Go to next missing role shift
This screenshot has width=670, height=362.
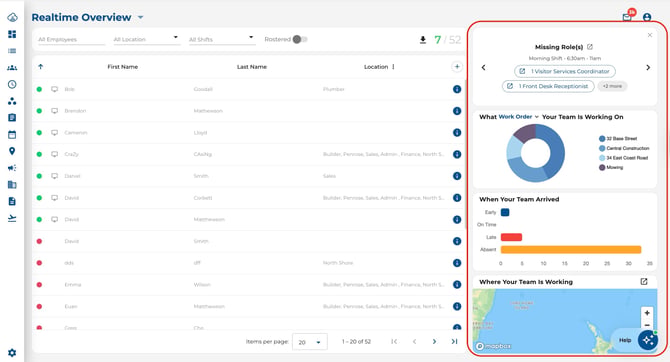tap(648, 68)
